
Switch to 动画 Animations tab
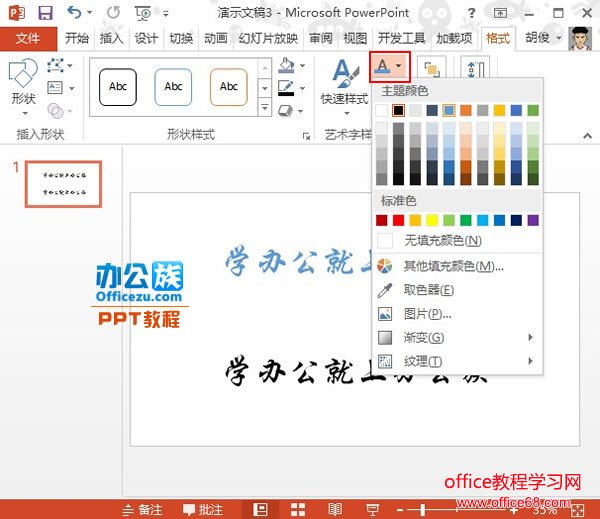[x=215, y=38]
